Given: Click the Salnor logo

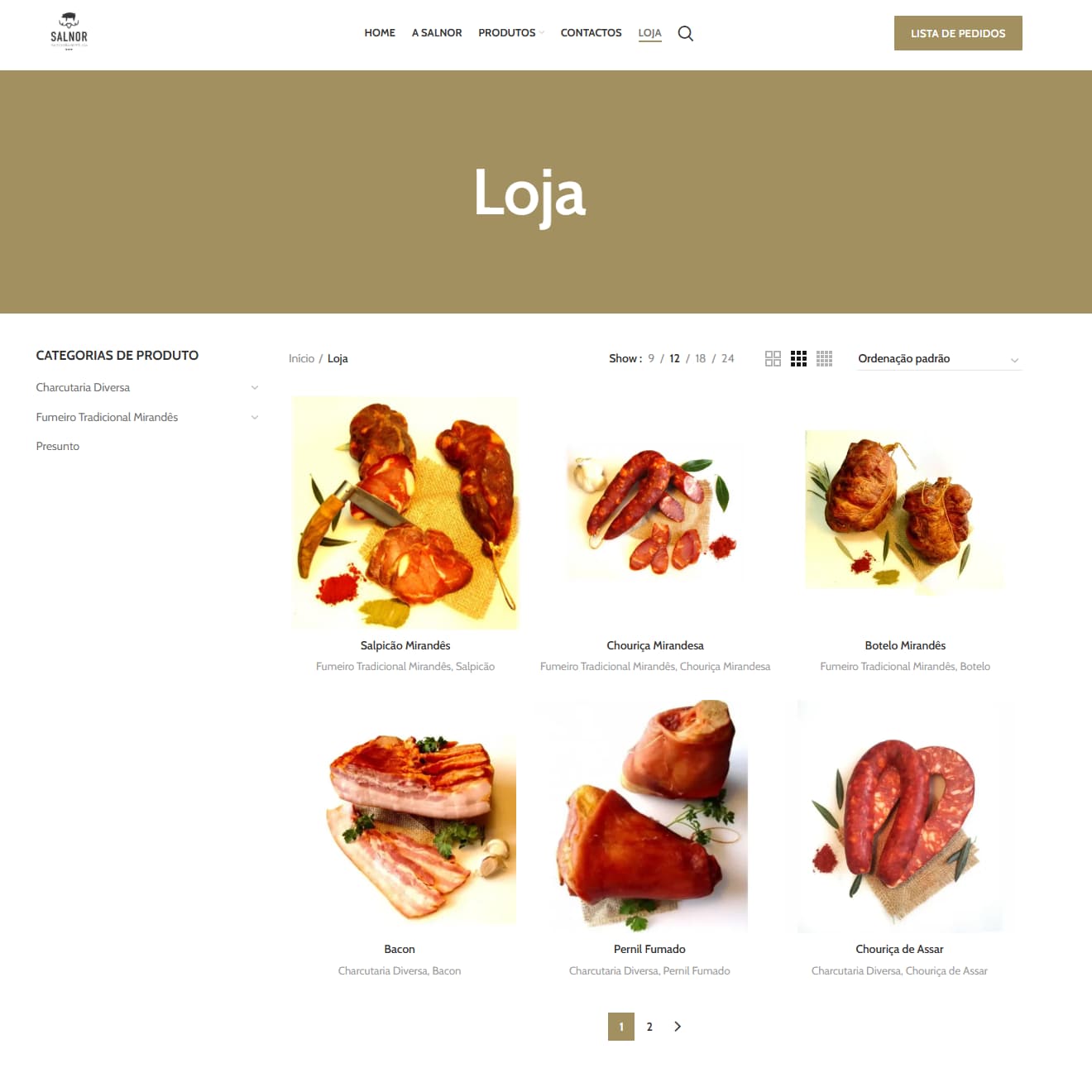Looking at the screenshot, I should point(69,33).
